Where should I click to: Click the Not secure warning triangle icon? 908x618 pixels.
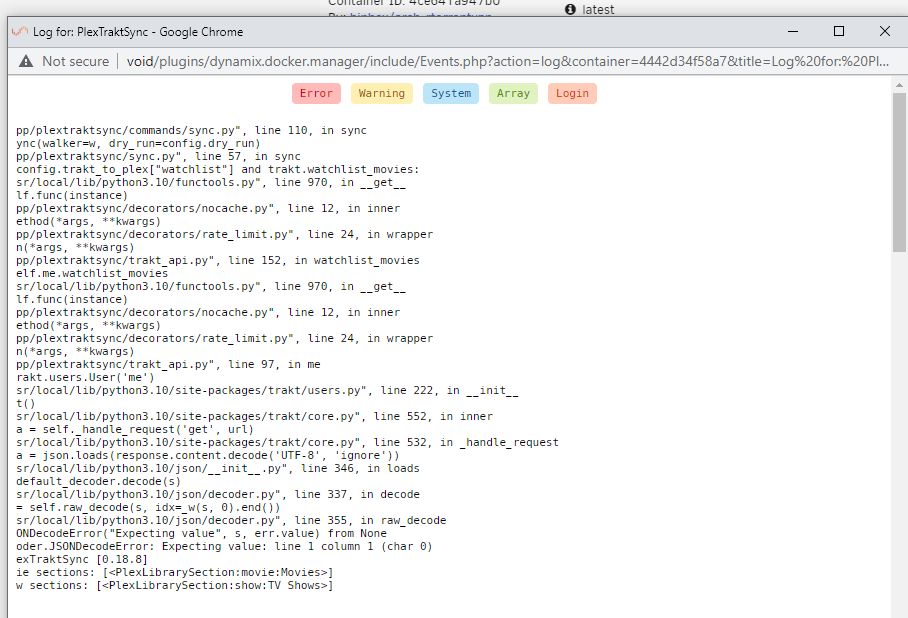pyautogui.click(x=26, y=61)
